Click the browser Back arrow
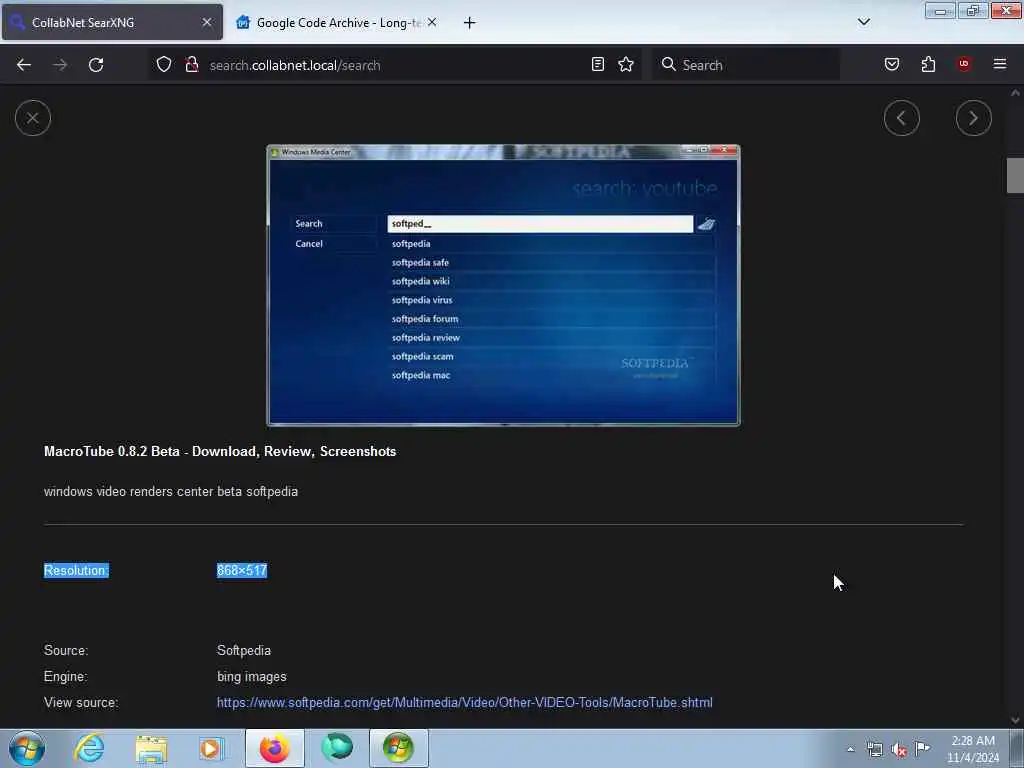Image resolution: width=1024 pixels, height=768 pixels. (24, 65)
